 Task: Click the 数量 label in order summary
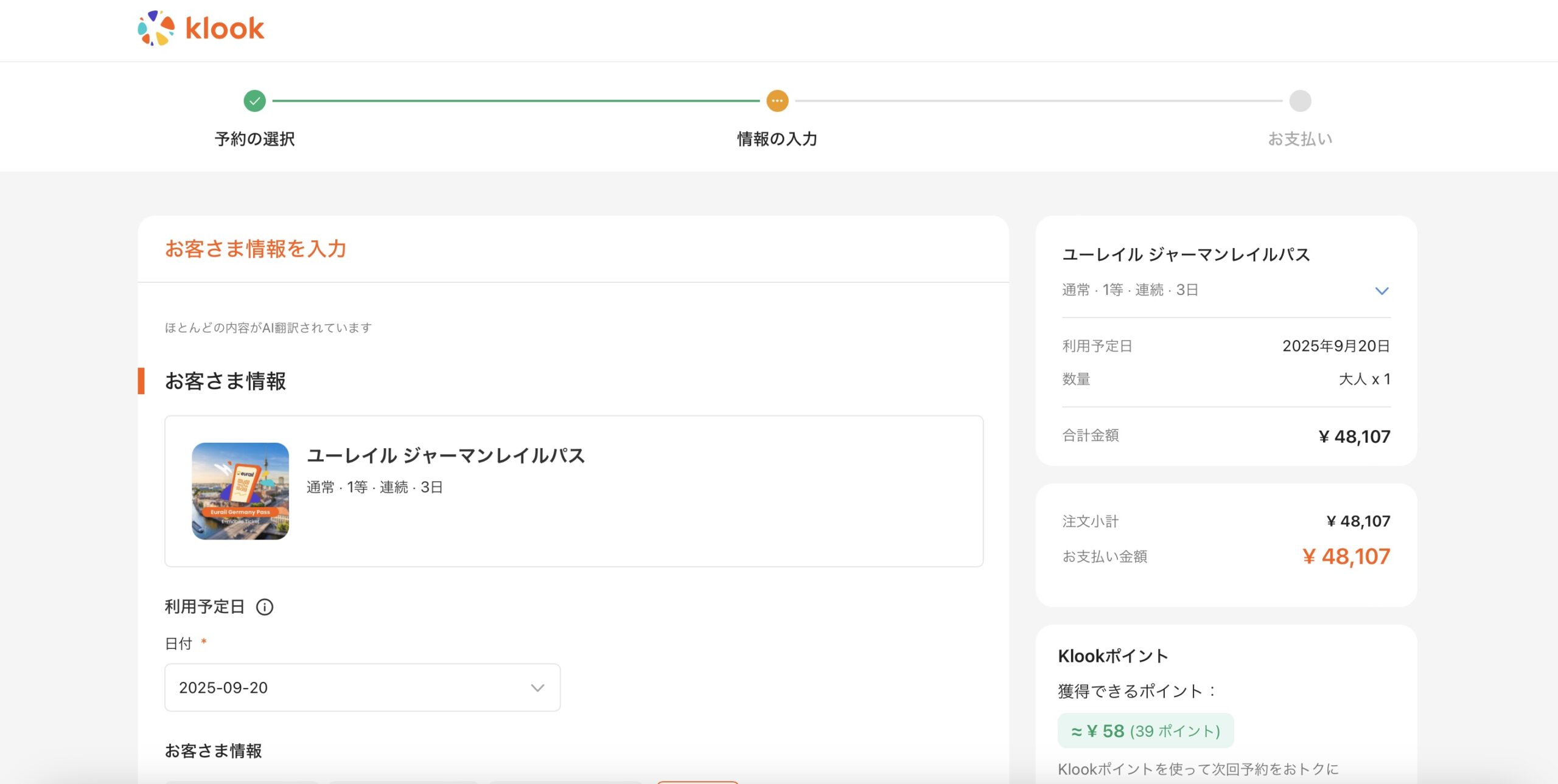point(1076,380)
